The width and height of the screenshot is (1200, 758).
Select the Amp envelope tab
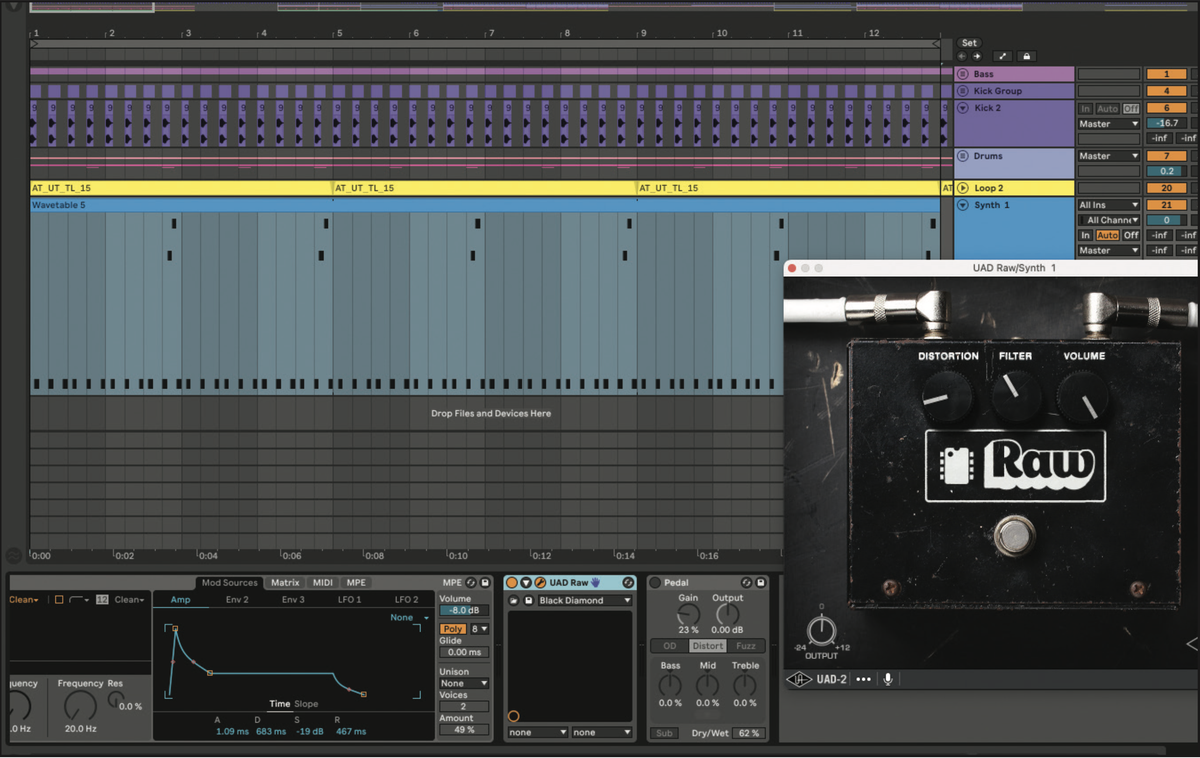pyautogui.click(x=181, y=599)
